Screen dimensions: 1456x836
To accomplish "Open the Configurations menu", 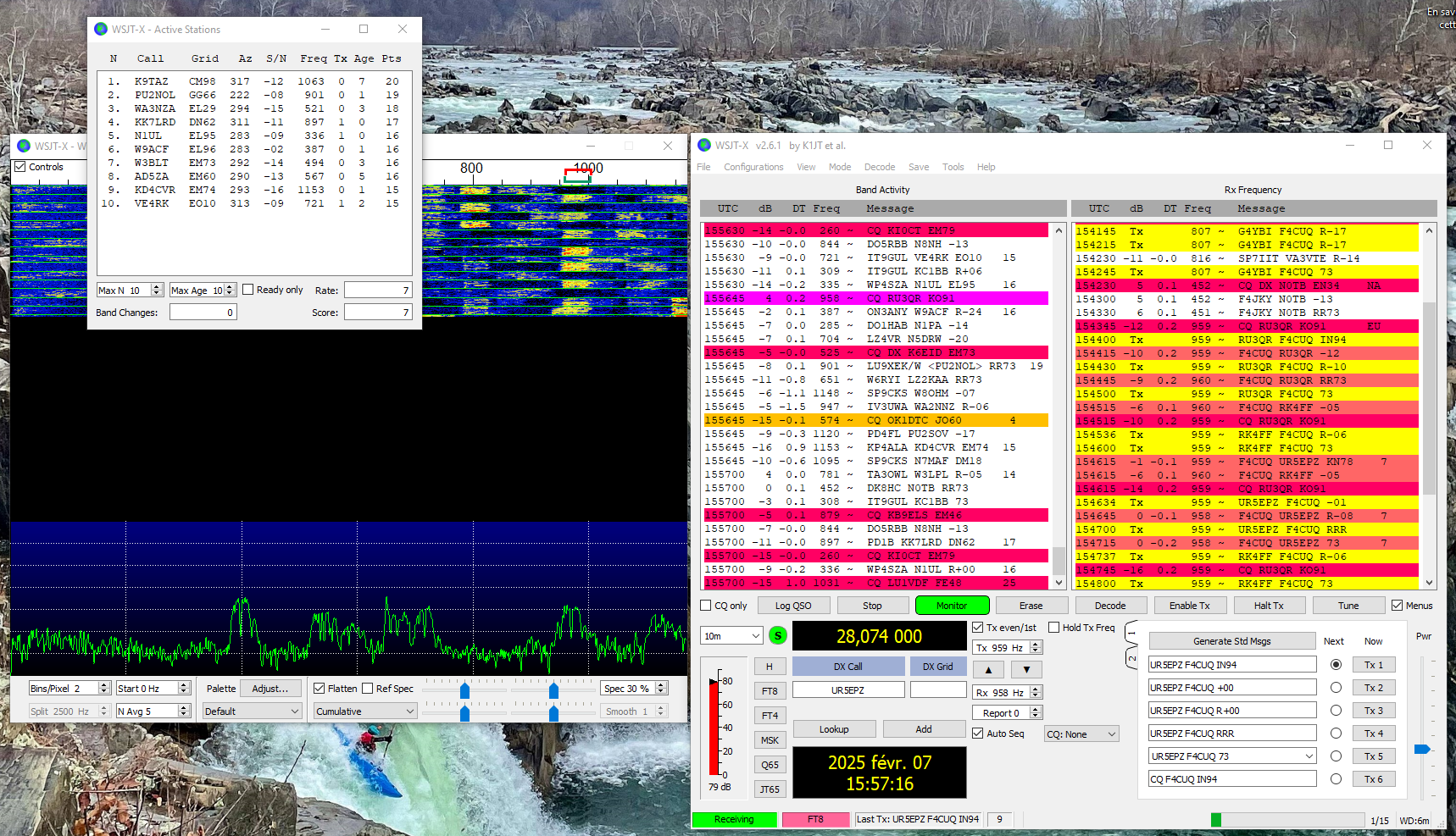I will [753, 167].
